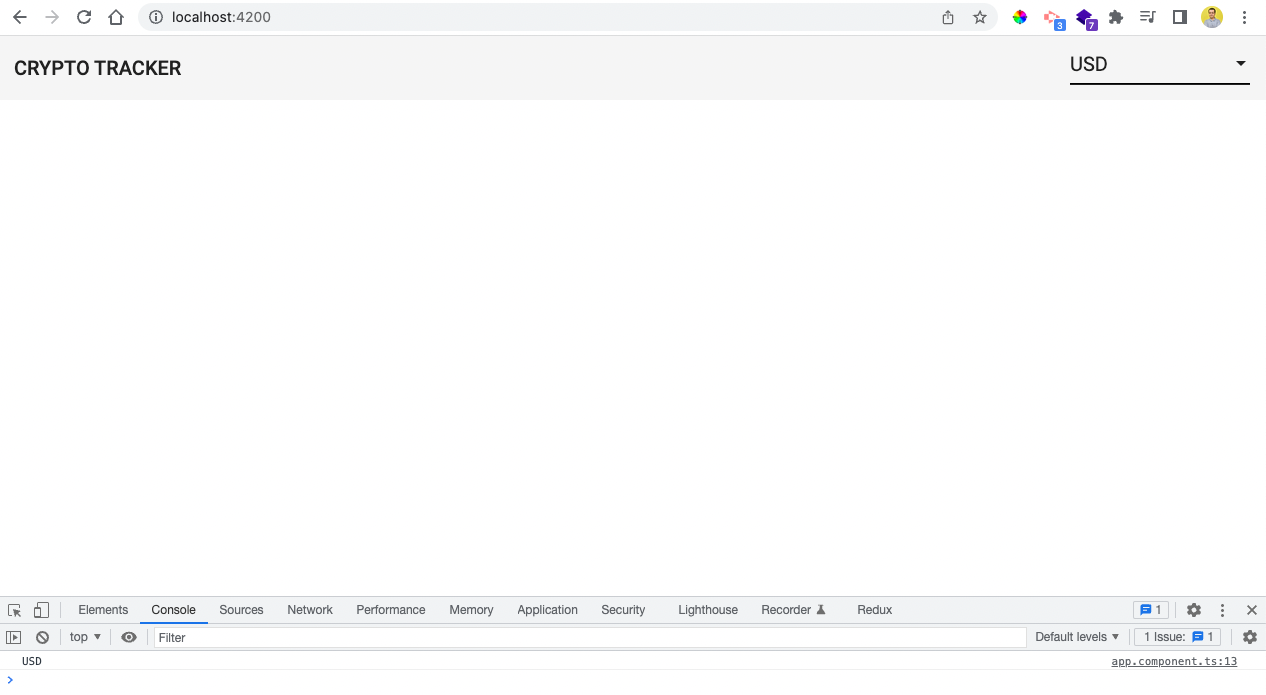Viewport: 1266px width, 695px height.
Task: Share this page from address bar
Action: 948,17
